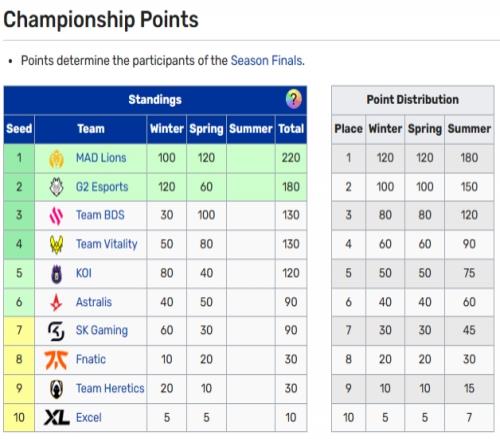Click the SK Gaming logo icon

tap(56, 331)
